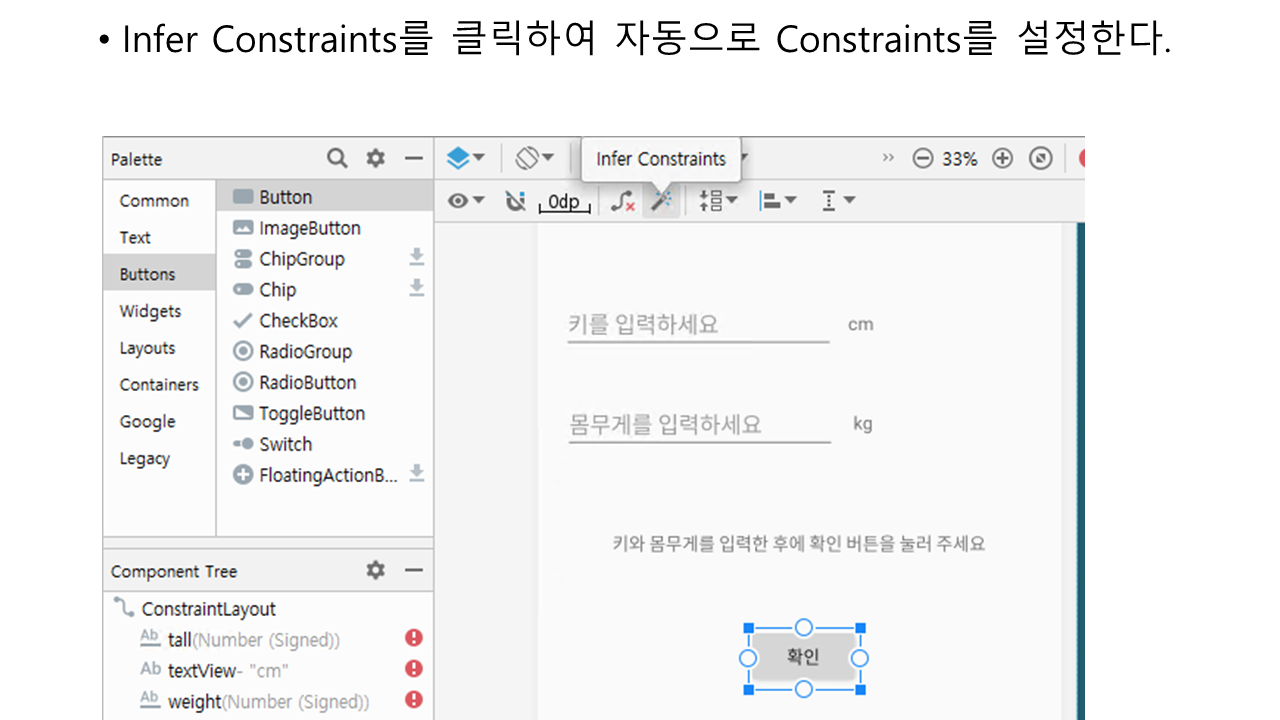Click the Infer Constraints magic wand icon
Image resolution: width=1280 pixels, height=720 pixels.
coord(660,201)
